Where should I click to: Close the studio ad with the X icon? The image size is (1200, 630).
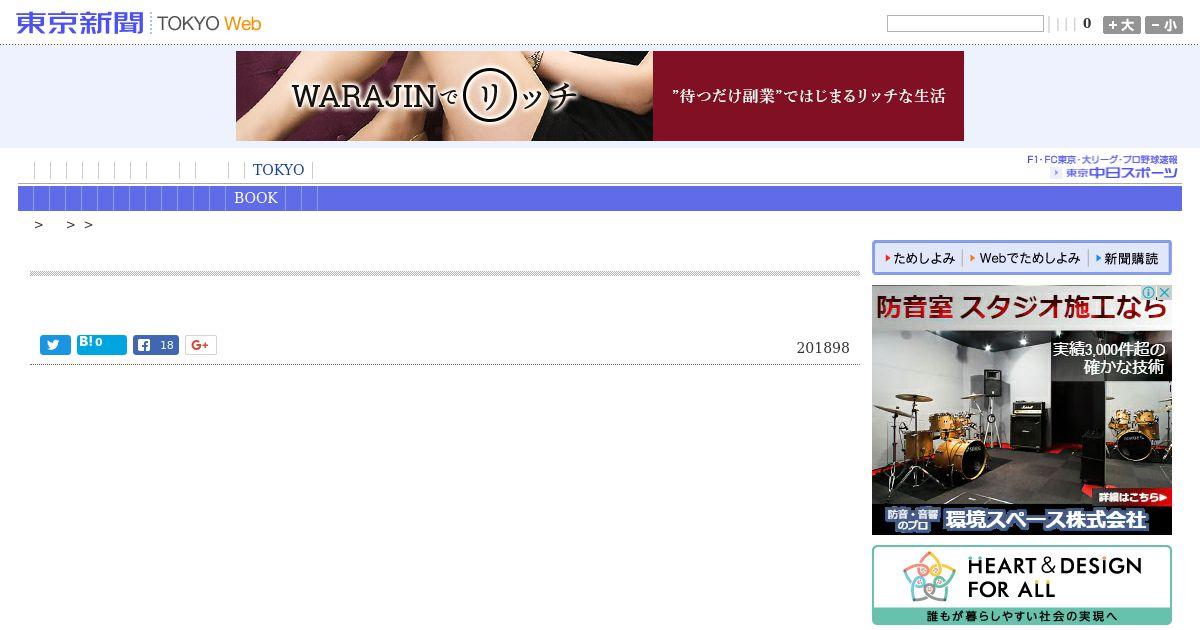pos(1164,293)
